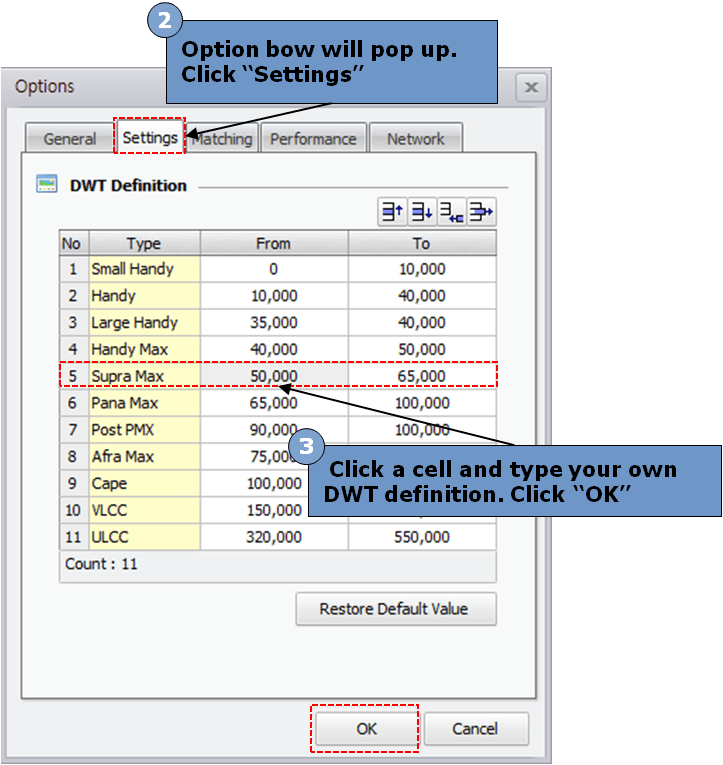This screenshot has width=723, height=765.
Task: Select the Afra Max type cell
Action: point(144,457)
